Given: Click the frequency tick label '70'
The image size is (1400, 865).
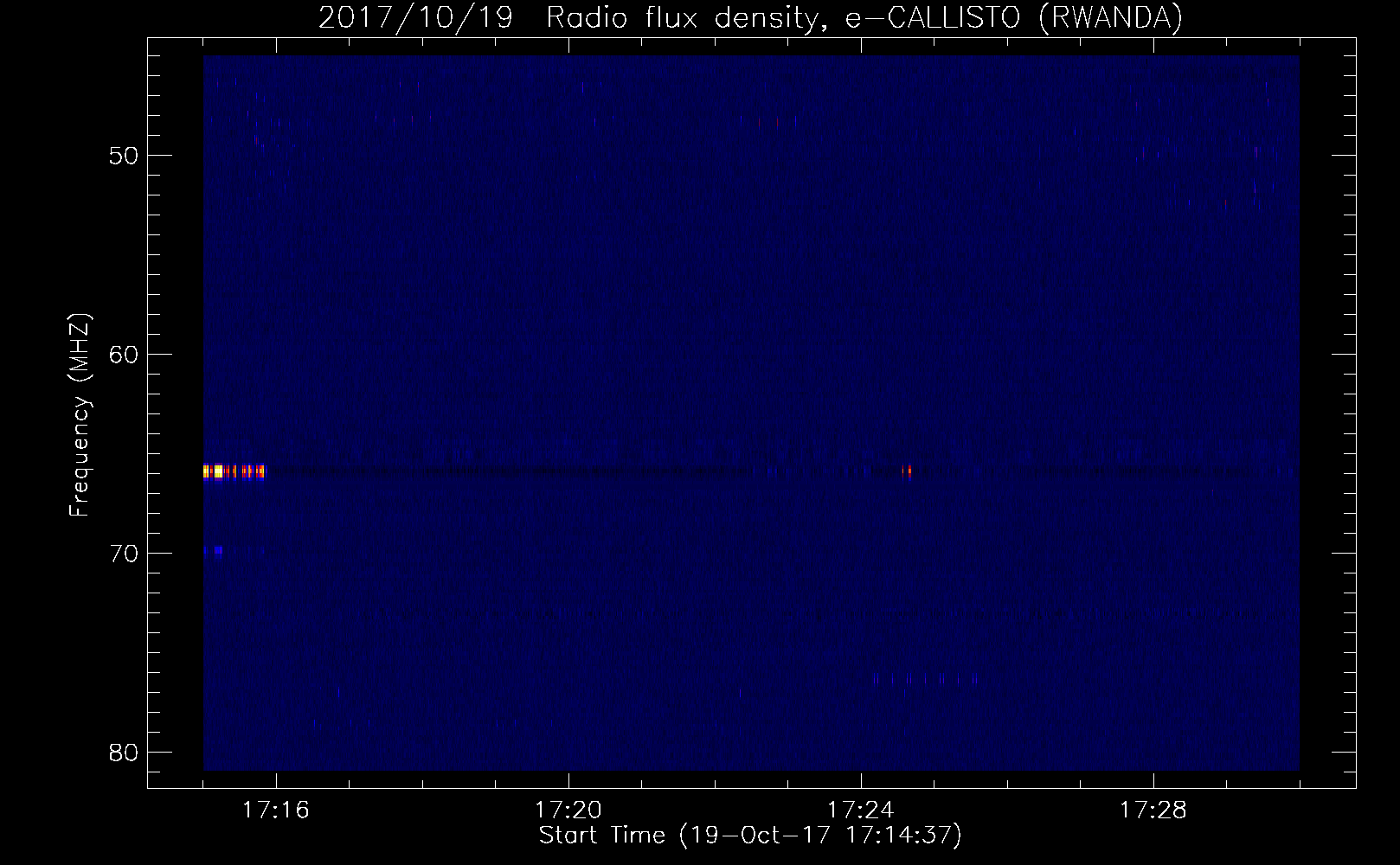Looking at the screenshot, I should click(125, 554).
